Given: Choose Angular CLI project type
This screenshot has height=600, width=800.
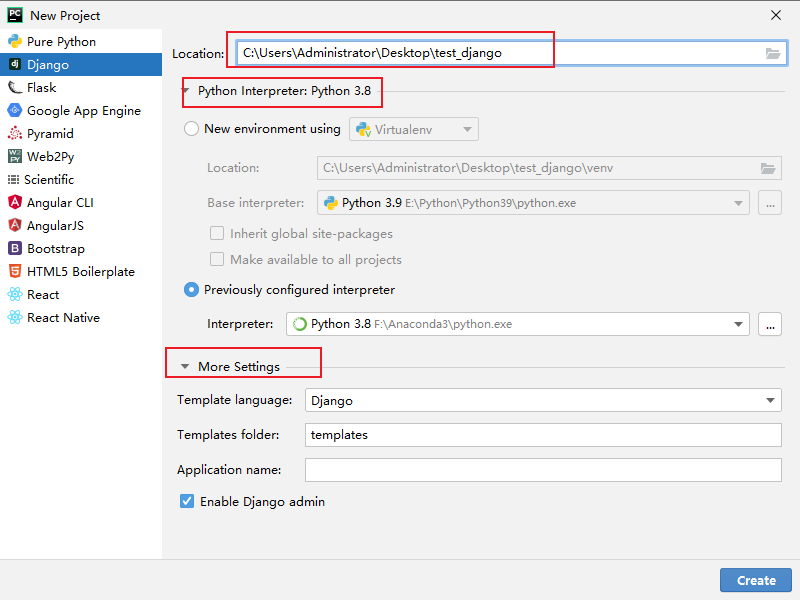Looking at the screenshot, I should [81, 203].
